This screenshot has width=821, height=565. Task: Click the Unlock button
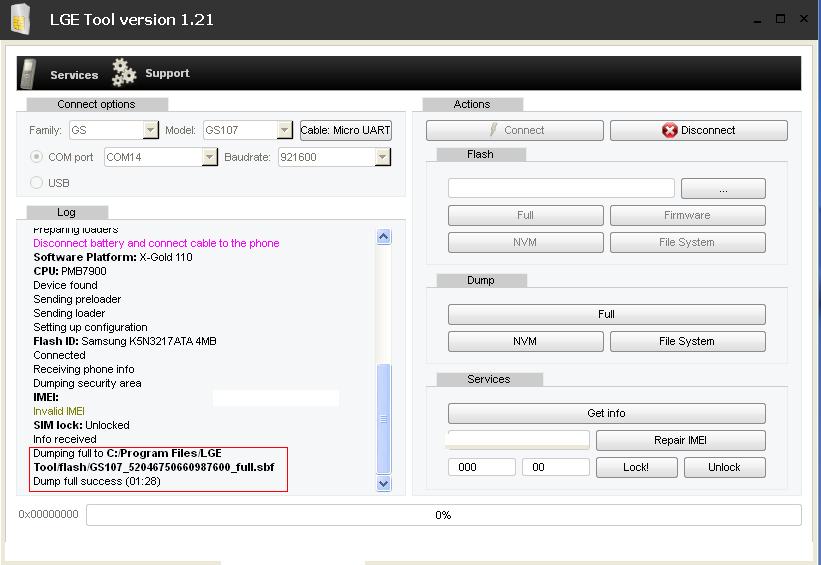point(724,467)
